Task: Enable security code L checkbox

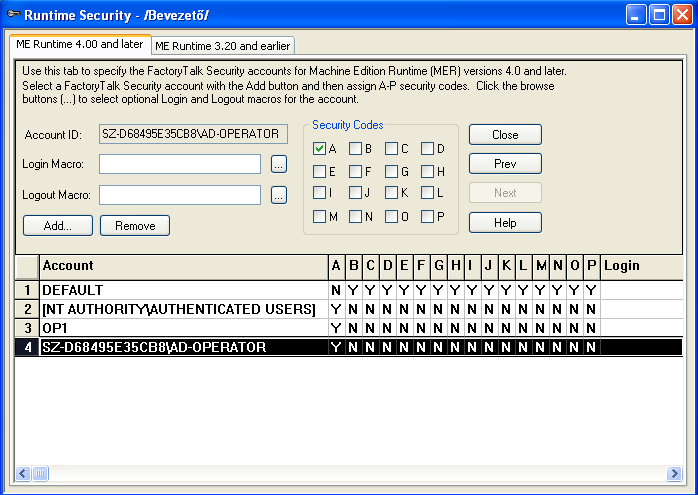Action: point(427,193)
